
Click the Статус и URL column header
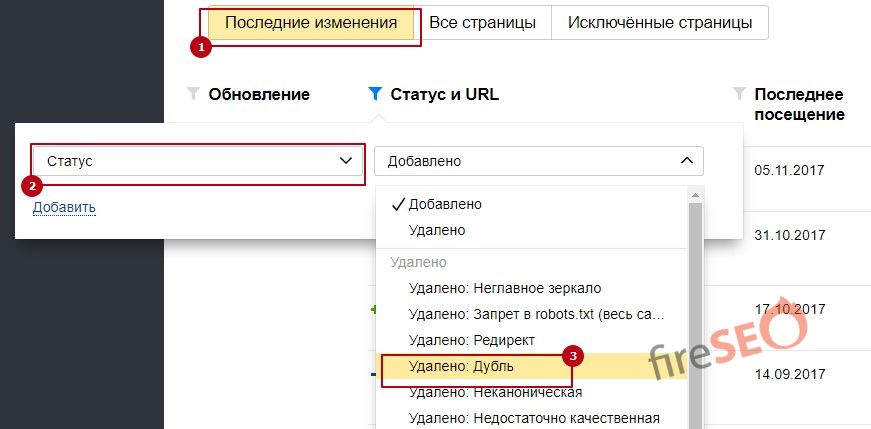(444, 94)
